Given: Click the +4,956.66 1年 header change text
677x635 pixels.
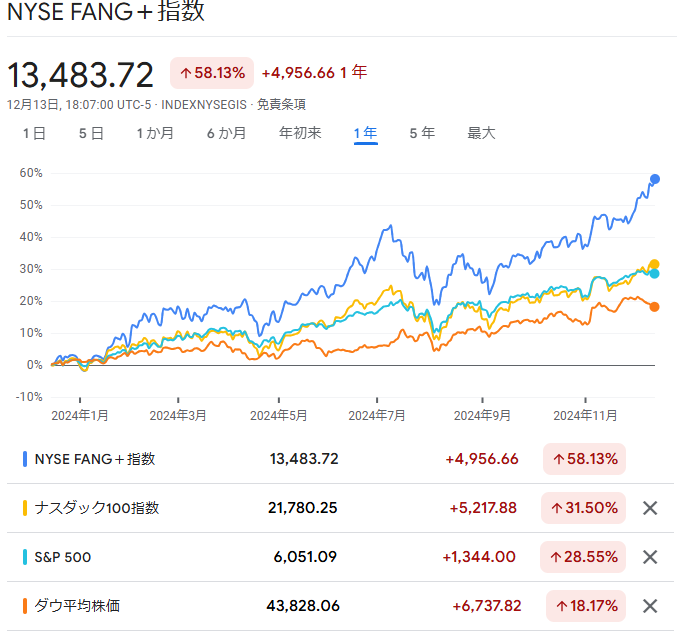Looking at the screenshot, I should [x=314, y=73].
